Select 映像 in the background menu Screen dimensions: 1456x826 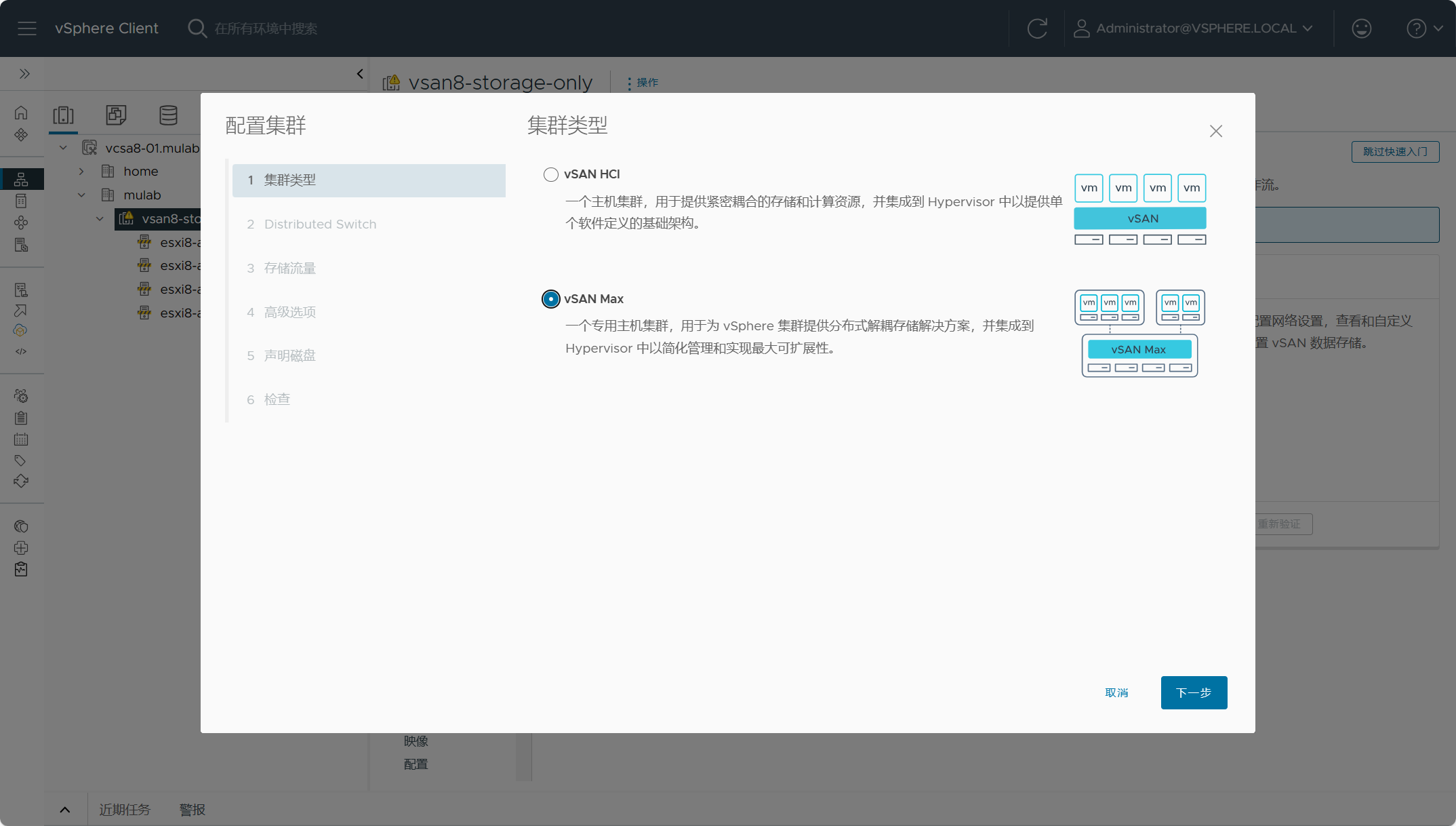pyautogui.click(x=416, y=741)
